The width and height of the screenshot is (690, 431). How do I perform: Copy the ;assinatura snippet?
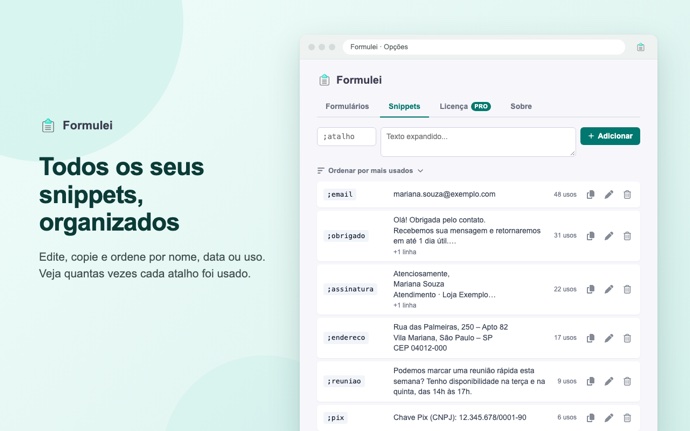(x=591, y=289)
